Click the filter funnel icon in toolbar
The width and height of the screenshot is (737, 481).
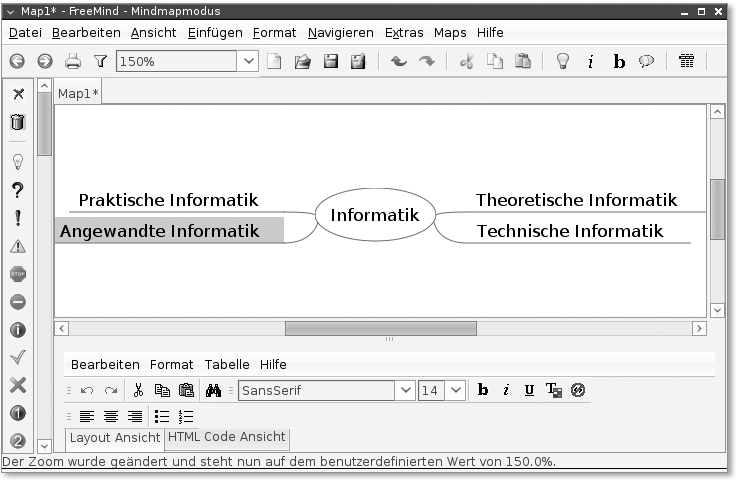click(x=100, y=61)
